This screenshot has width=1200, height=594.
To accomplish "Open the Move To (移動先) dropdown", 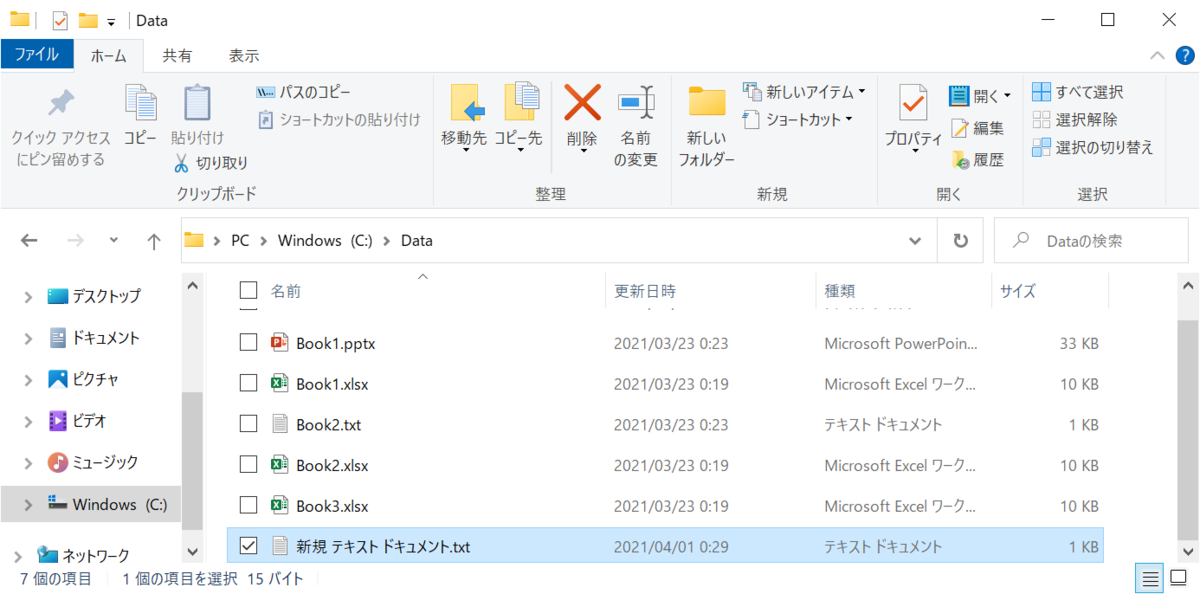I will click(x=463, y=117).
